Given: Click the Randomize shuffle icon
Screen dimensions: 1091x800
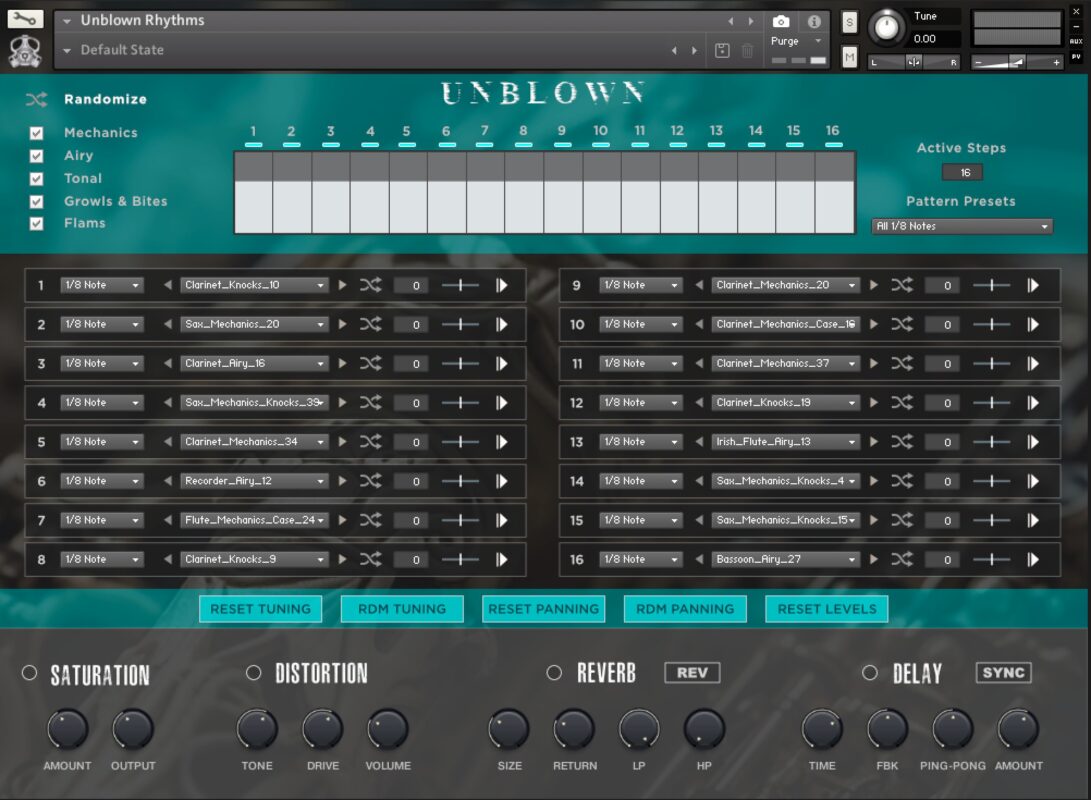Looking at the screenshot, I should (36, 99).
